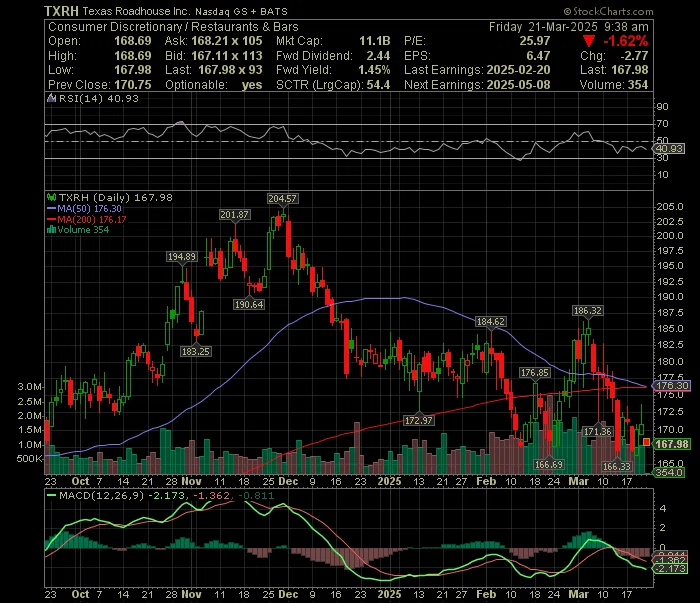Click the P/E value 25.97
The image size is (700, 603).
tap(534, 41)
